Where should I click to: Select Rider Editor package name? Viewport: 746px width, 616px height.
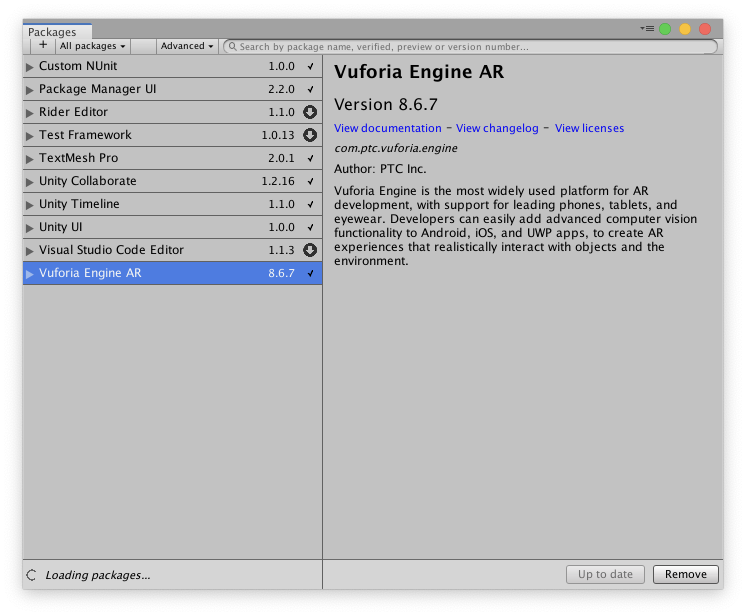click(73, 112)
